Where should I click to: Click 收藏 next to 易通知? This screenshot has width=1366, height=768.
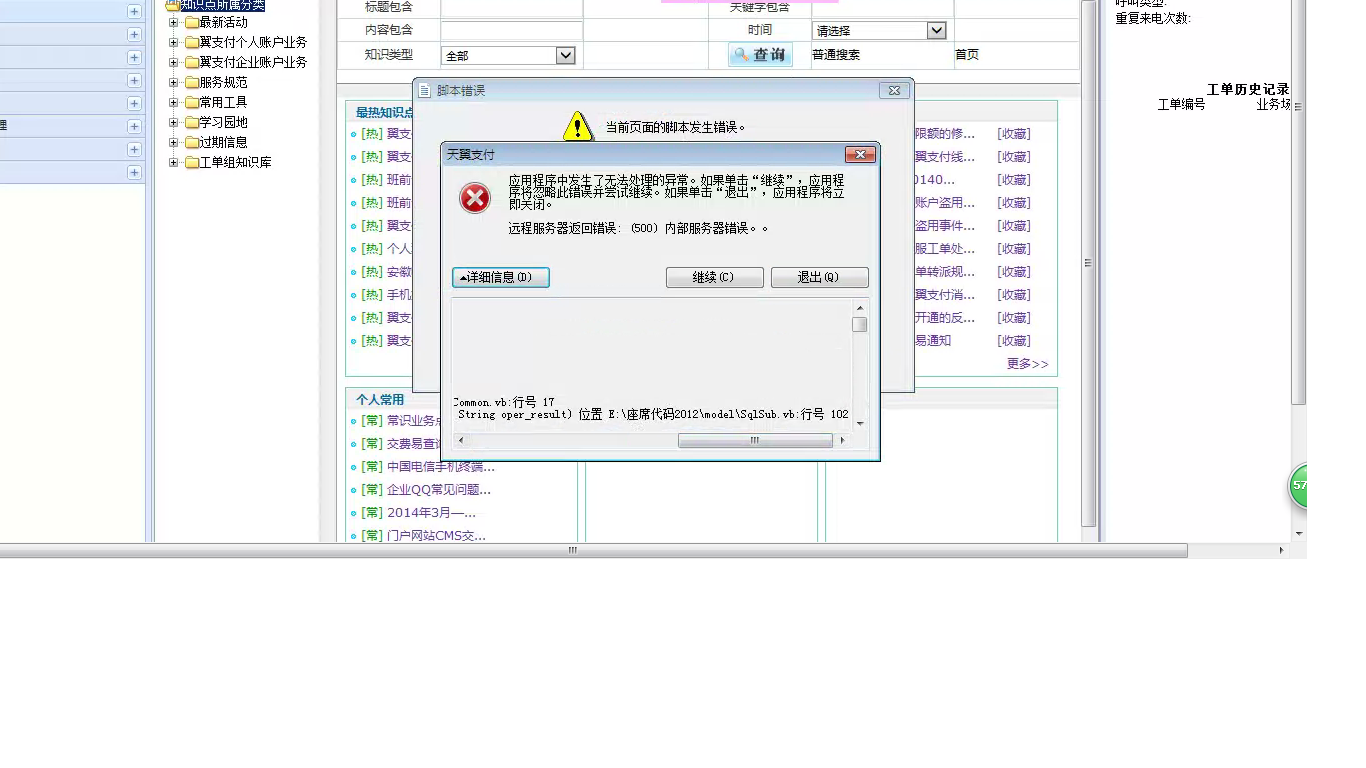pos(1014,341)
